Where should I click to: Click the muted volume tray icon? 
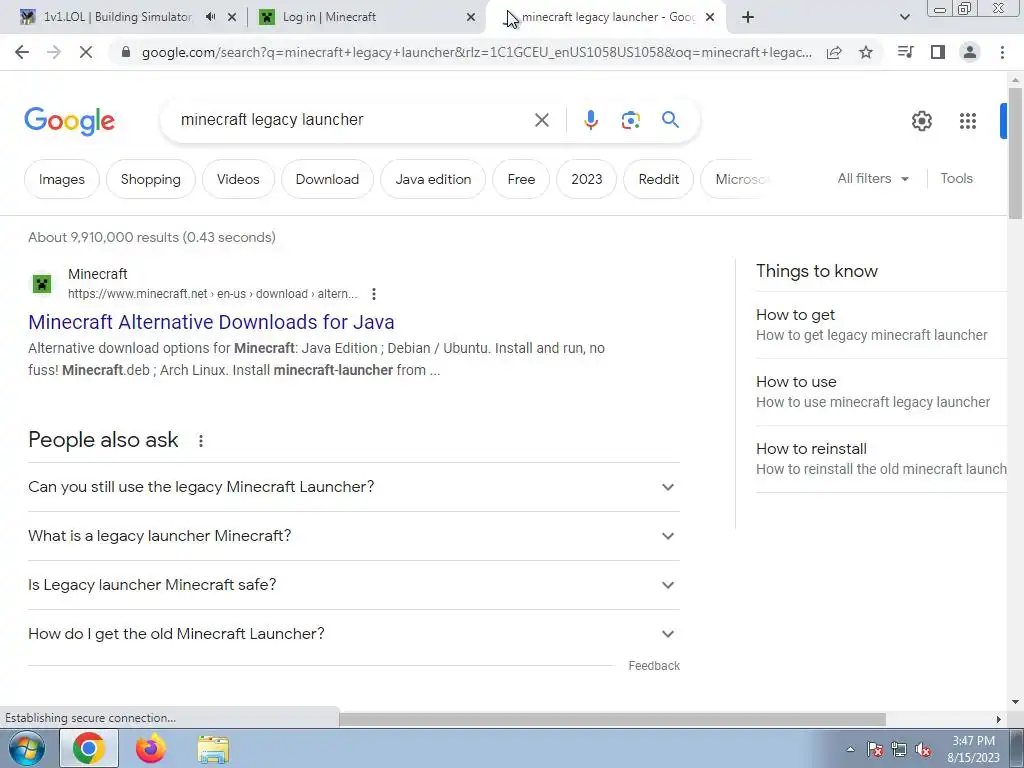coord(923,750)
